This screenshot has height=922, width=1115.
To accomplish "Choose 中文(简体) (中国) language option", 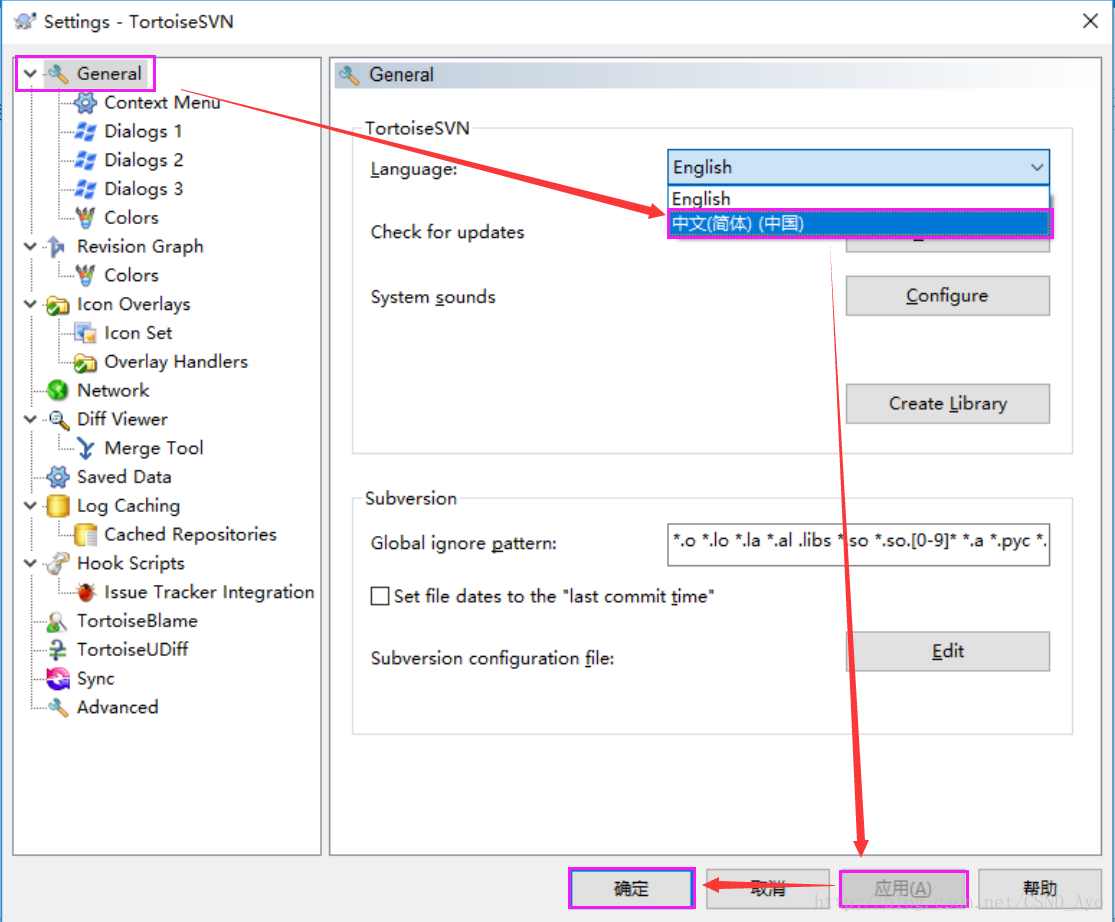I will tap(859, 223).
